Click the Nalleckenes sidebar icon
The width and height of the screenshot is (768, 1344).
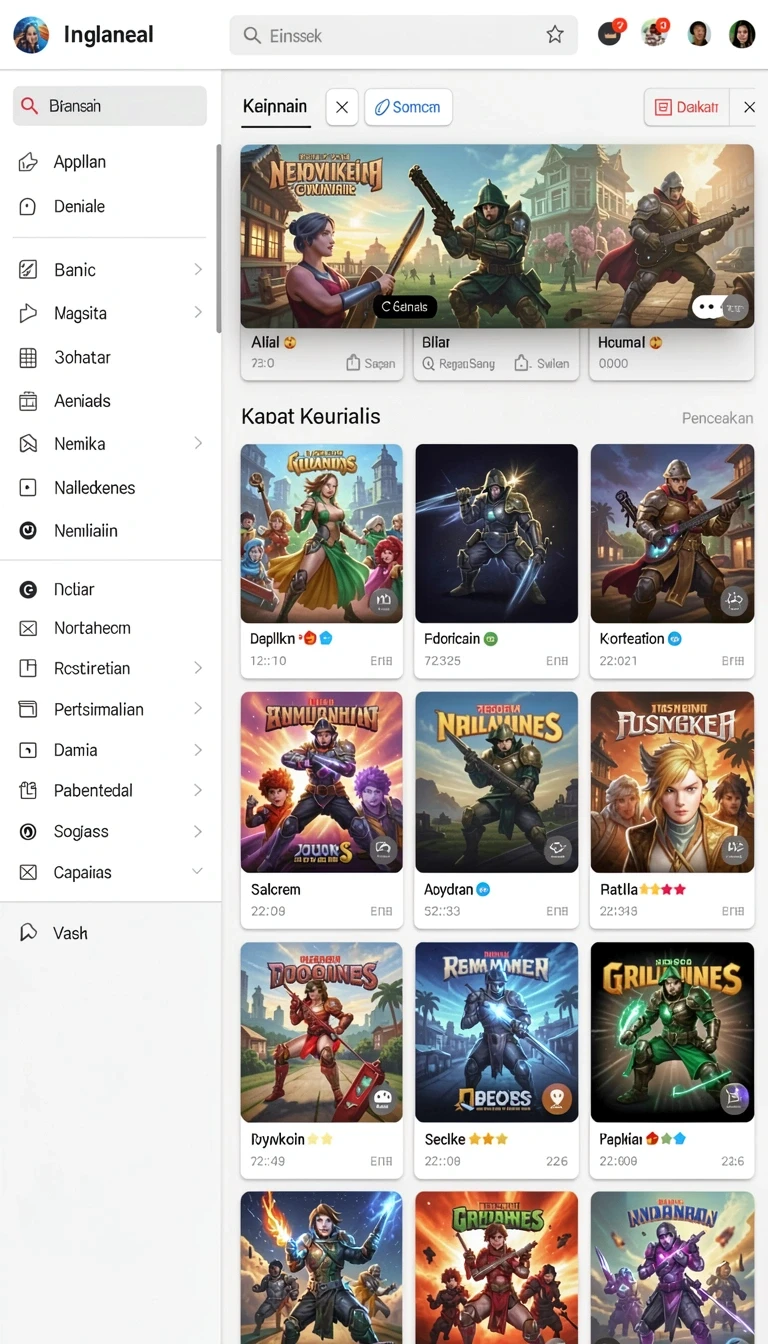28,488
